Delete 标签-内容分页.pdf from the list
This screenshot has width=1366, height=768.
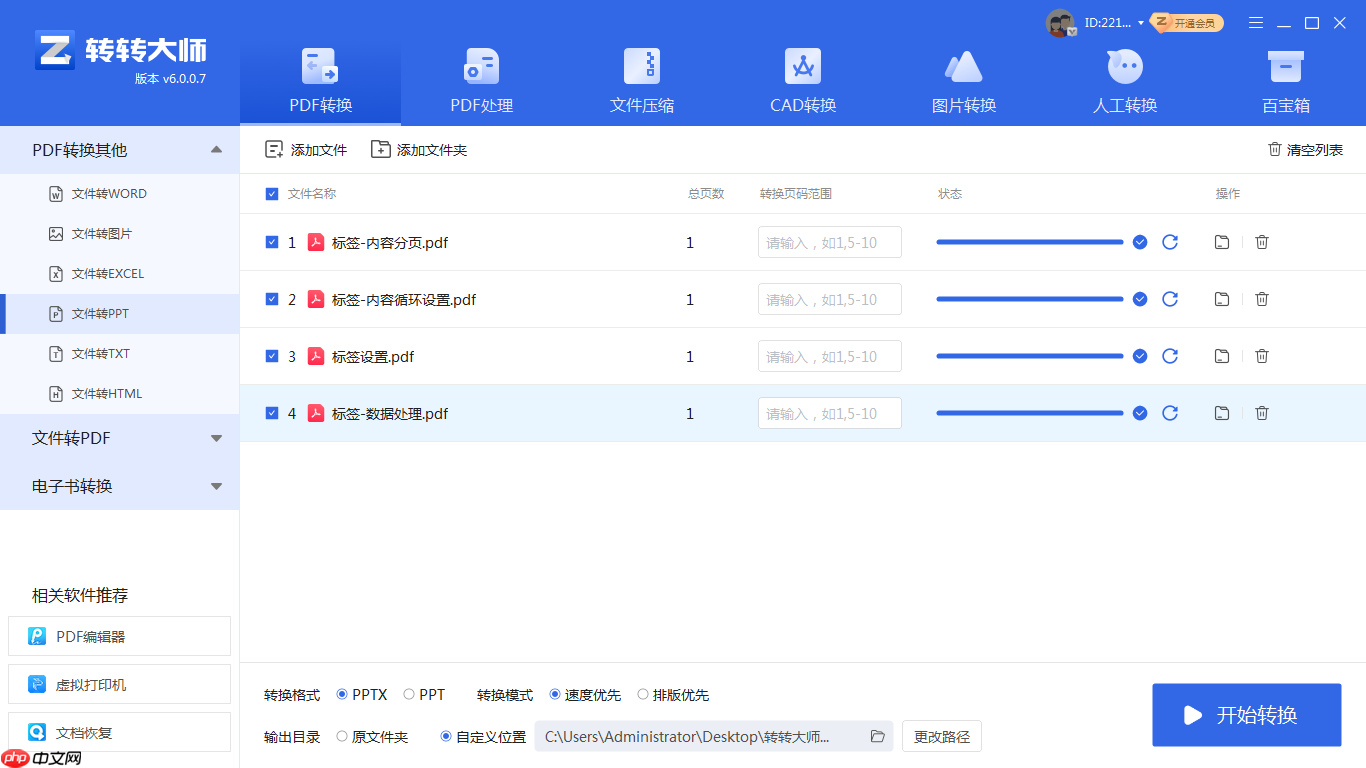1262,242
